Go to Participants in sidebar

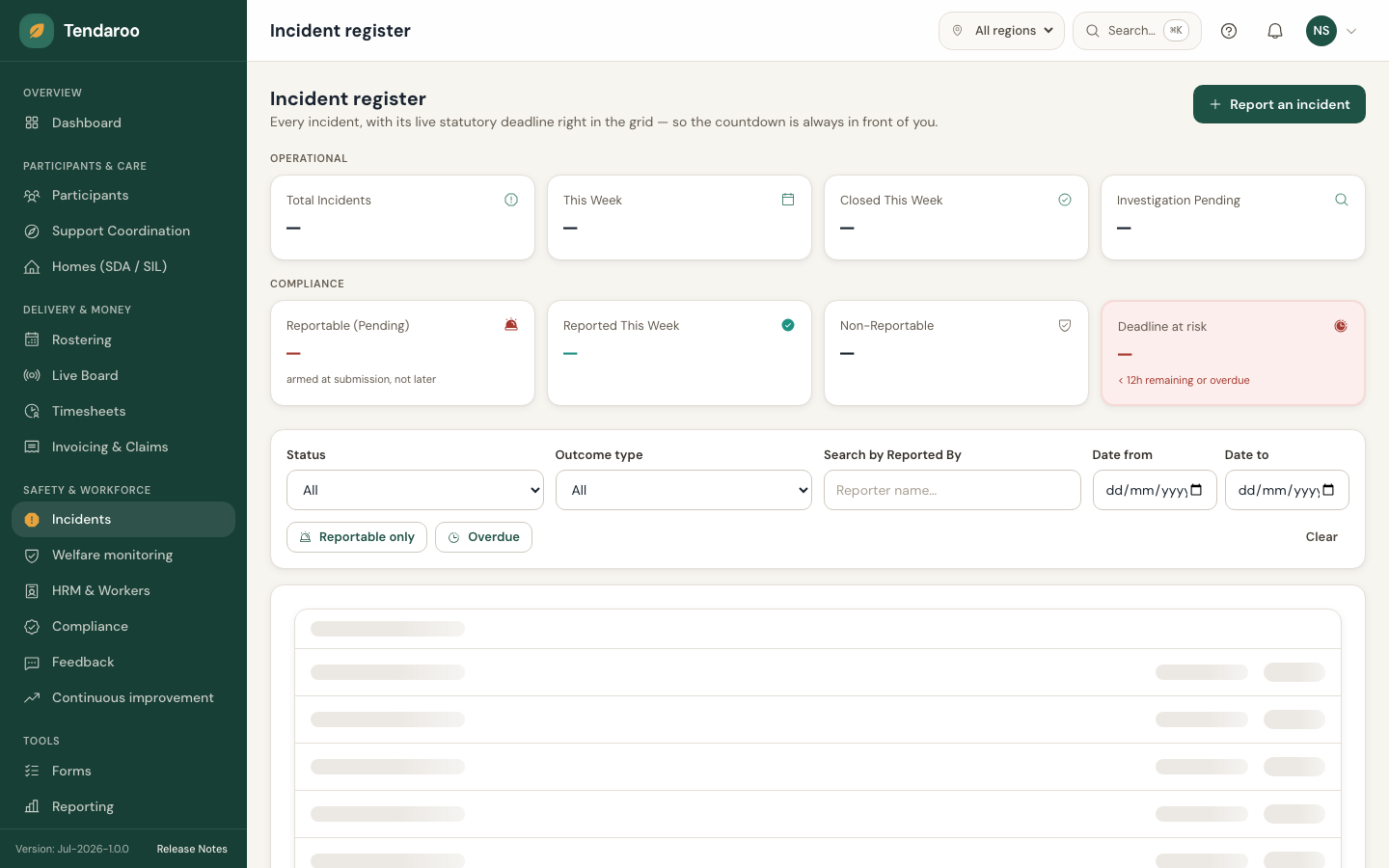pos(123,195)
